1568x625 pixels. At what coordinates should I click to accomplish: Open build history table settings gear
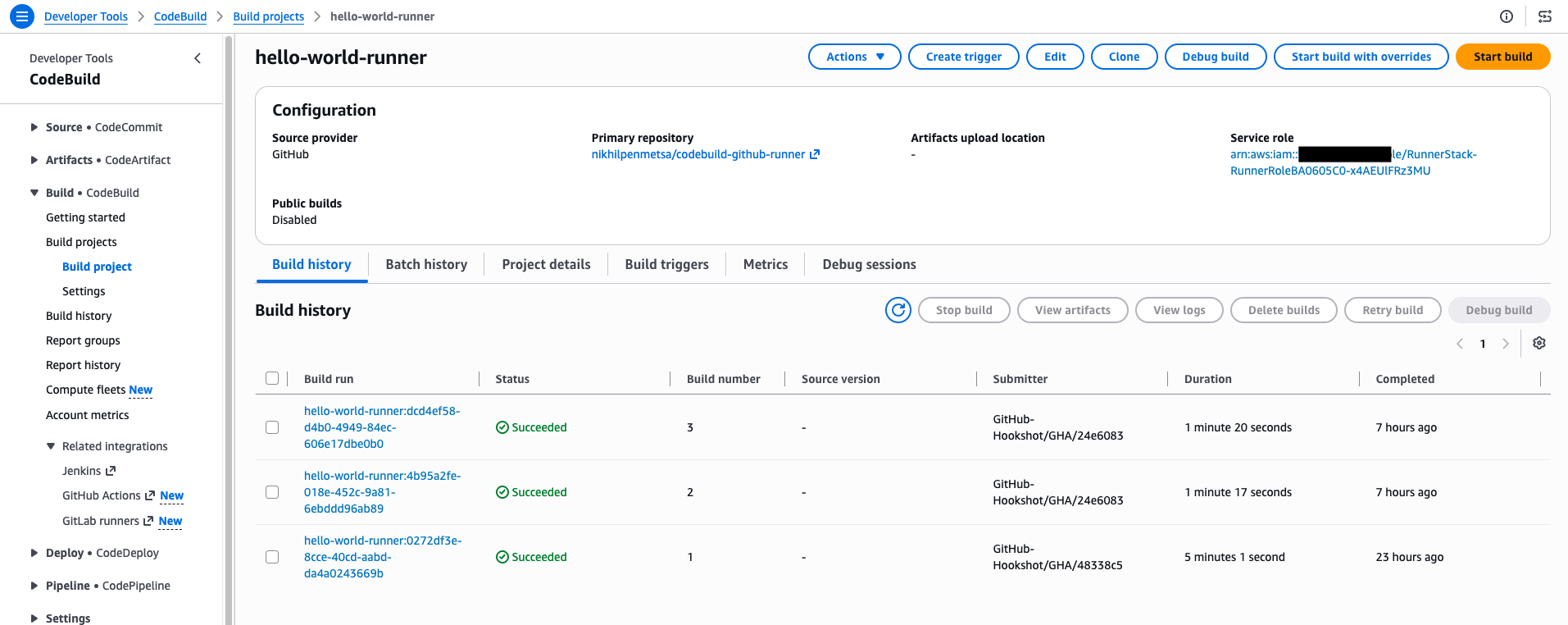[1539, 344]
